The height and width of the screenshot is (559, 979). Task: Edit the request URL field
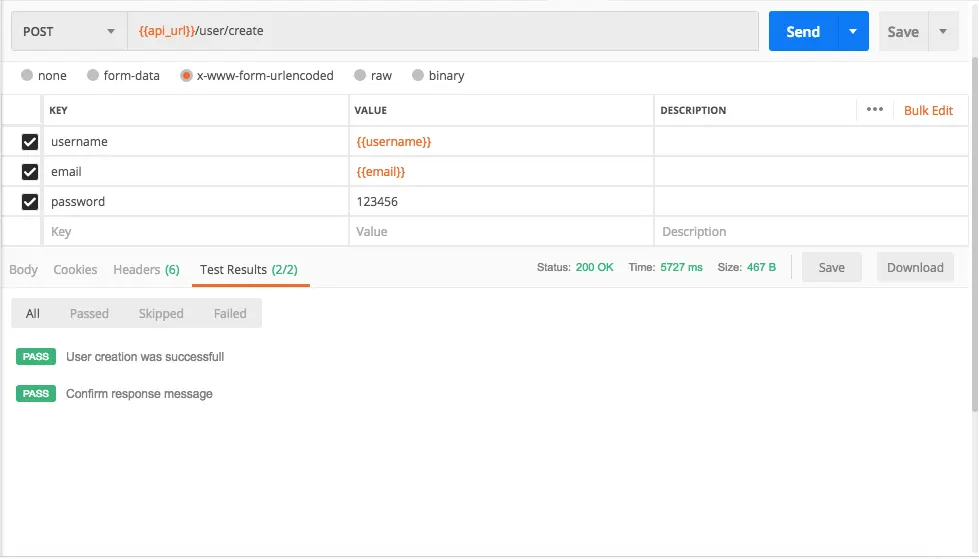(x=443, y=31)
